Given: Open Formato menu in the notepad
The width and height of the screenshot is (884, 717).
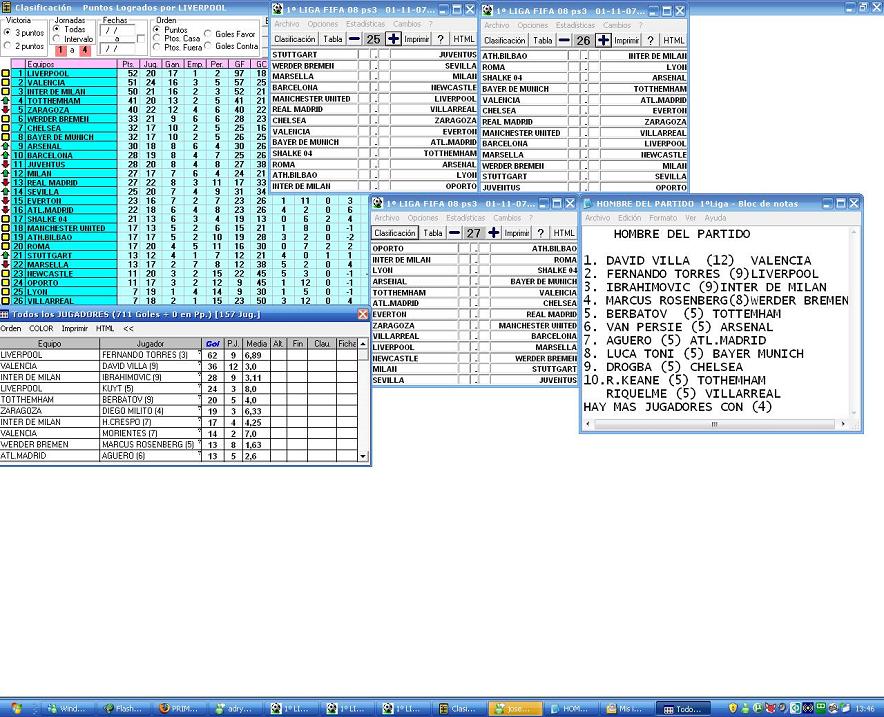Looking at the screenshot, I should tap(662, 218).
